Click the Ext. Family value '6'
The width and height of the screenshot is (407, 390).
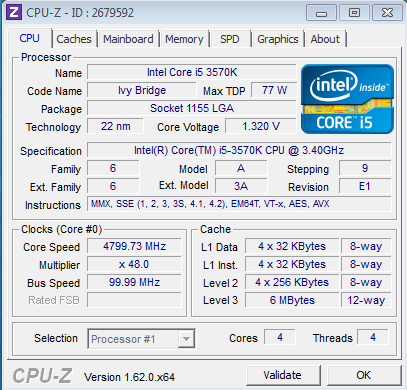(113, 186)
